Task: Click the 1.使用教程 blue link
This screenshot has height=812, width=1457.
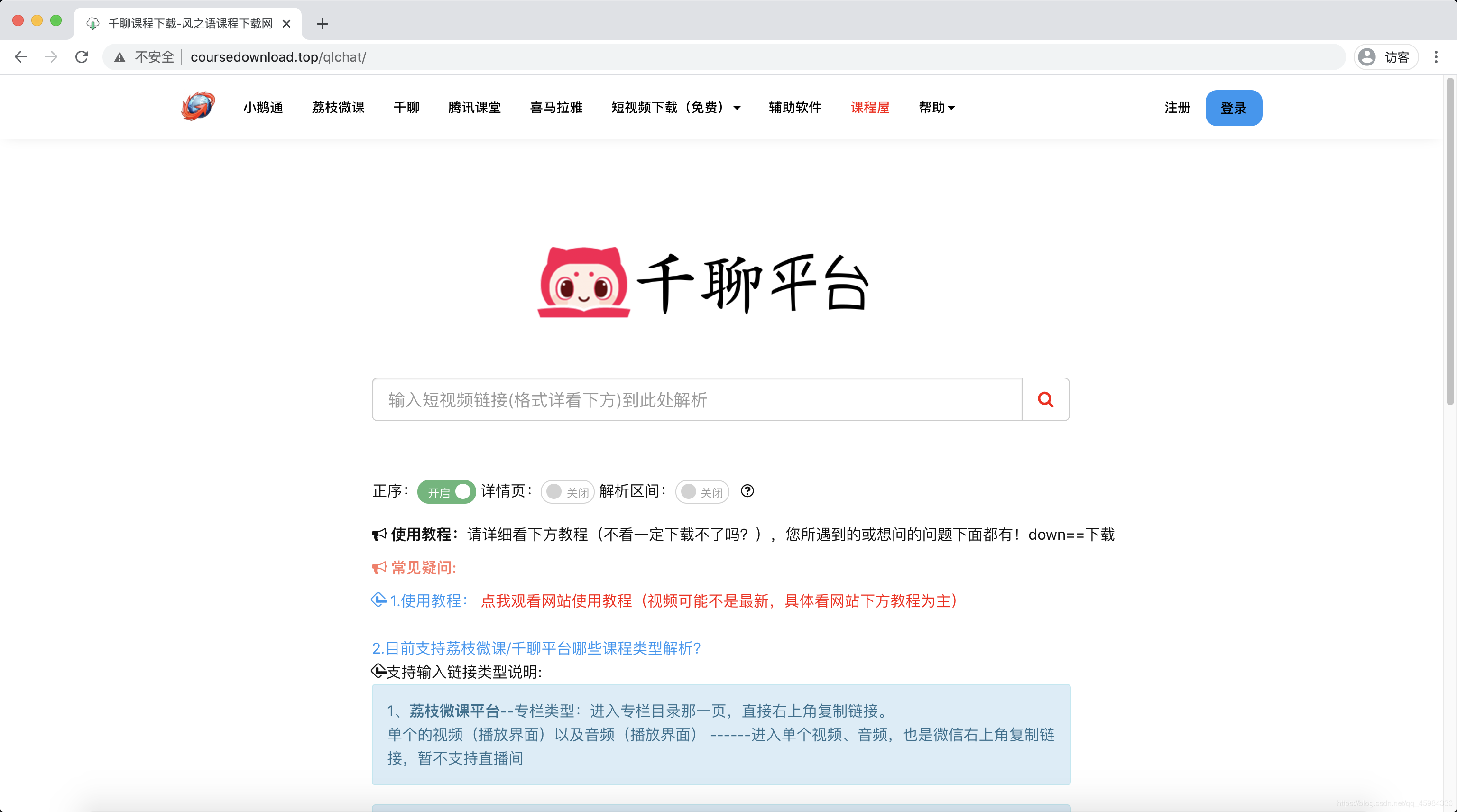Action: [428, 600]
